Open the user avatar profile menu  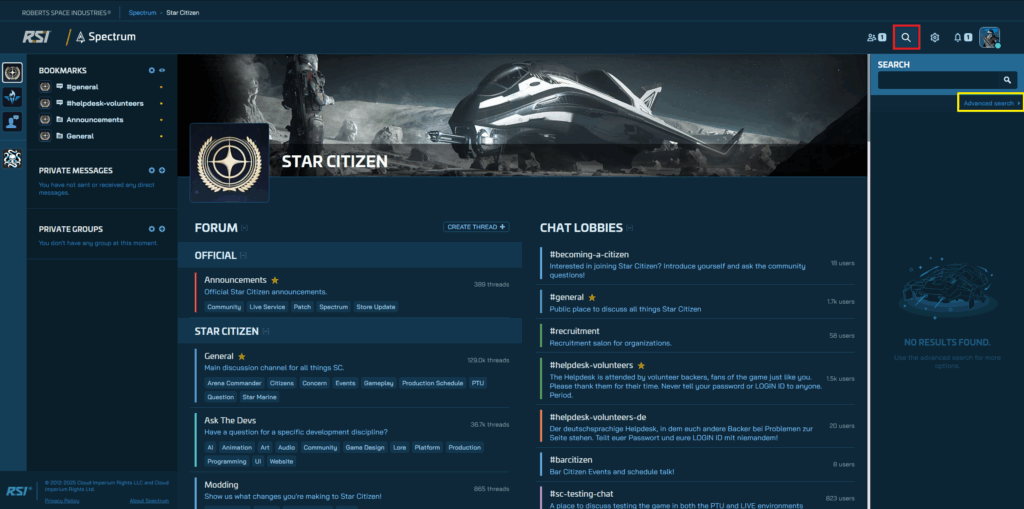(x=989, y=37)
